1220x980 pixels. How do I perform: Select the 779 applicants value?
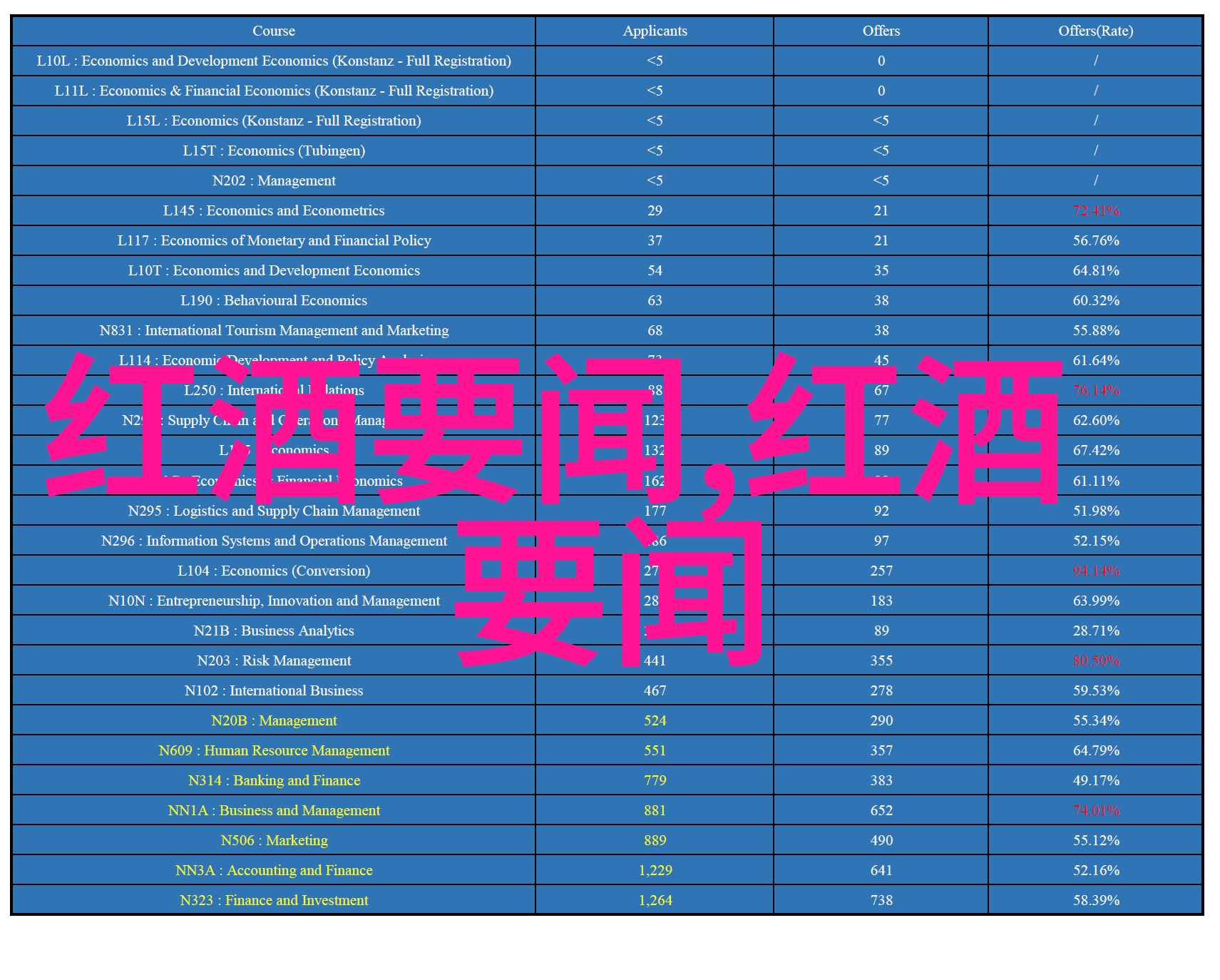tap(655, 780)
